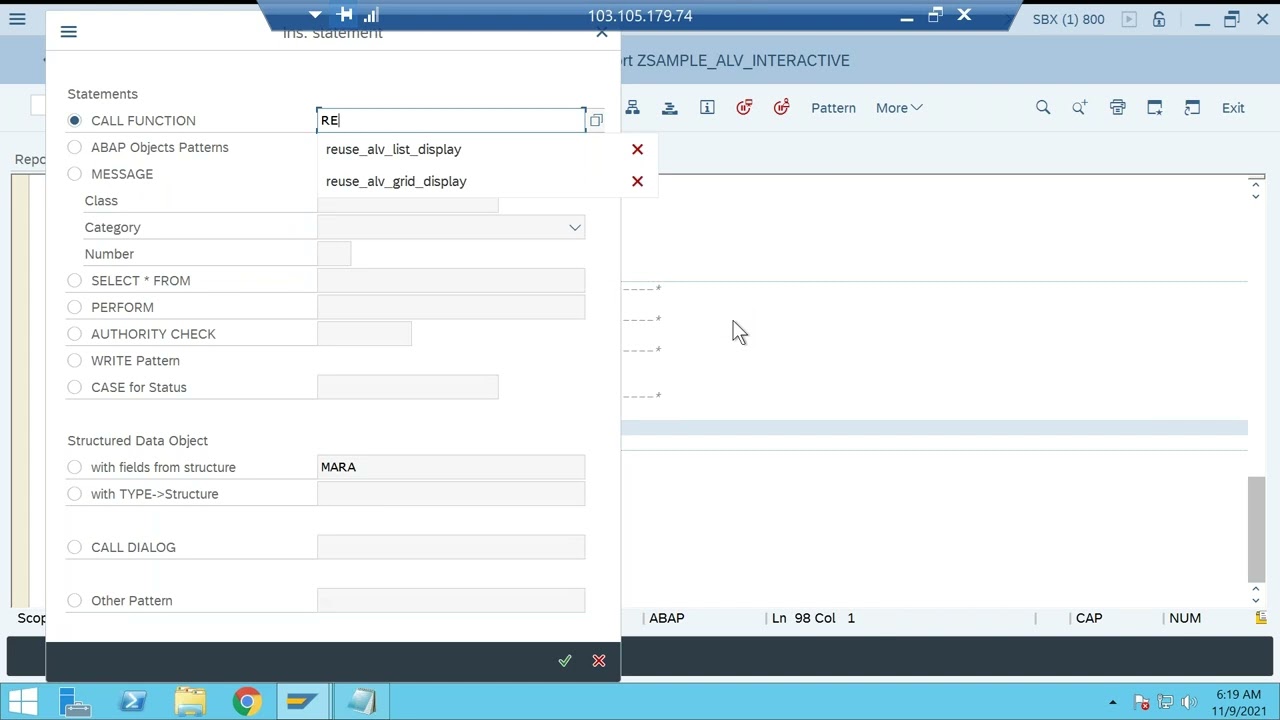Click Exit in the toolbar

click(1233, 108)
